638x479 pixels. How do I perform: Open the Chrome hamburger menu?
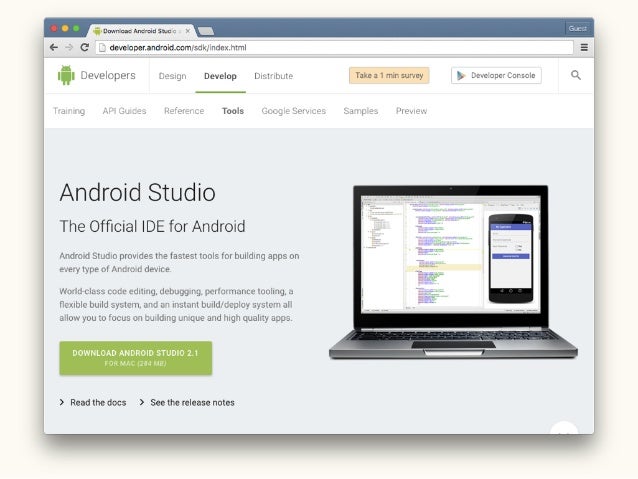584,47
